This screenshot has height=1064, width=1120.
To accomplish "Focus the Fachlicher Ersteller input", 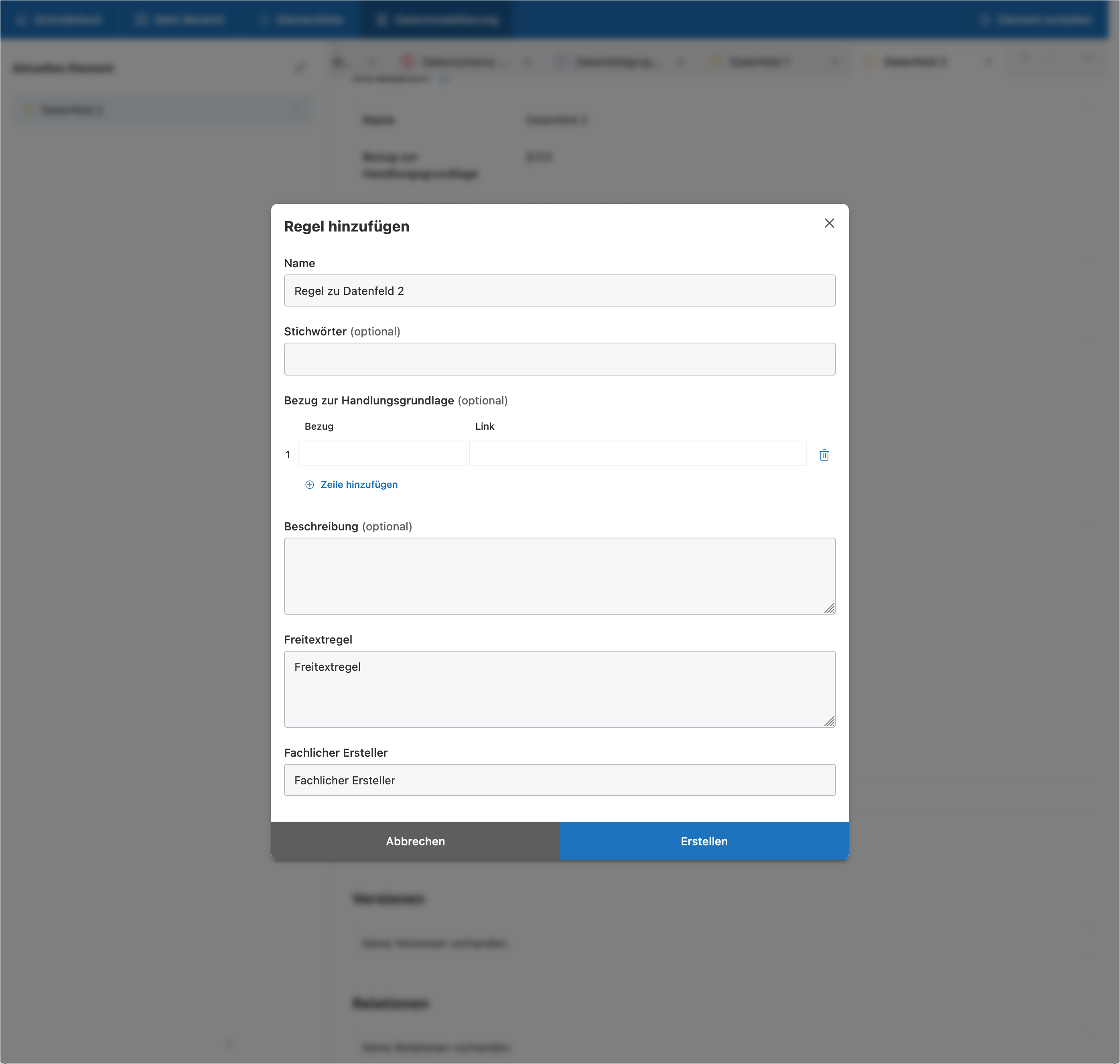I will click(559, 780).
